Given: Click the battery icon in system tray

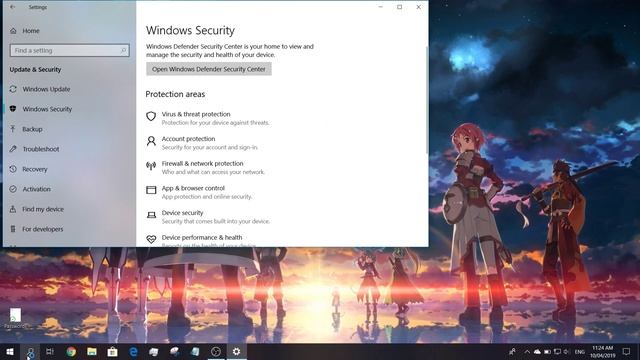Looking at the screenshot, I should click(x=547, y=351).
